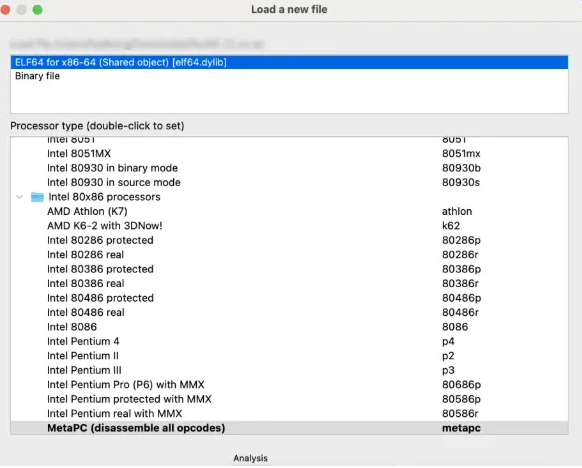The width and height of the screenshot is (582, 468).
Task: Click the 80930b short name cell
Action: pos(461,168)
